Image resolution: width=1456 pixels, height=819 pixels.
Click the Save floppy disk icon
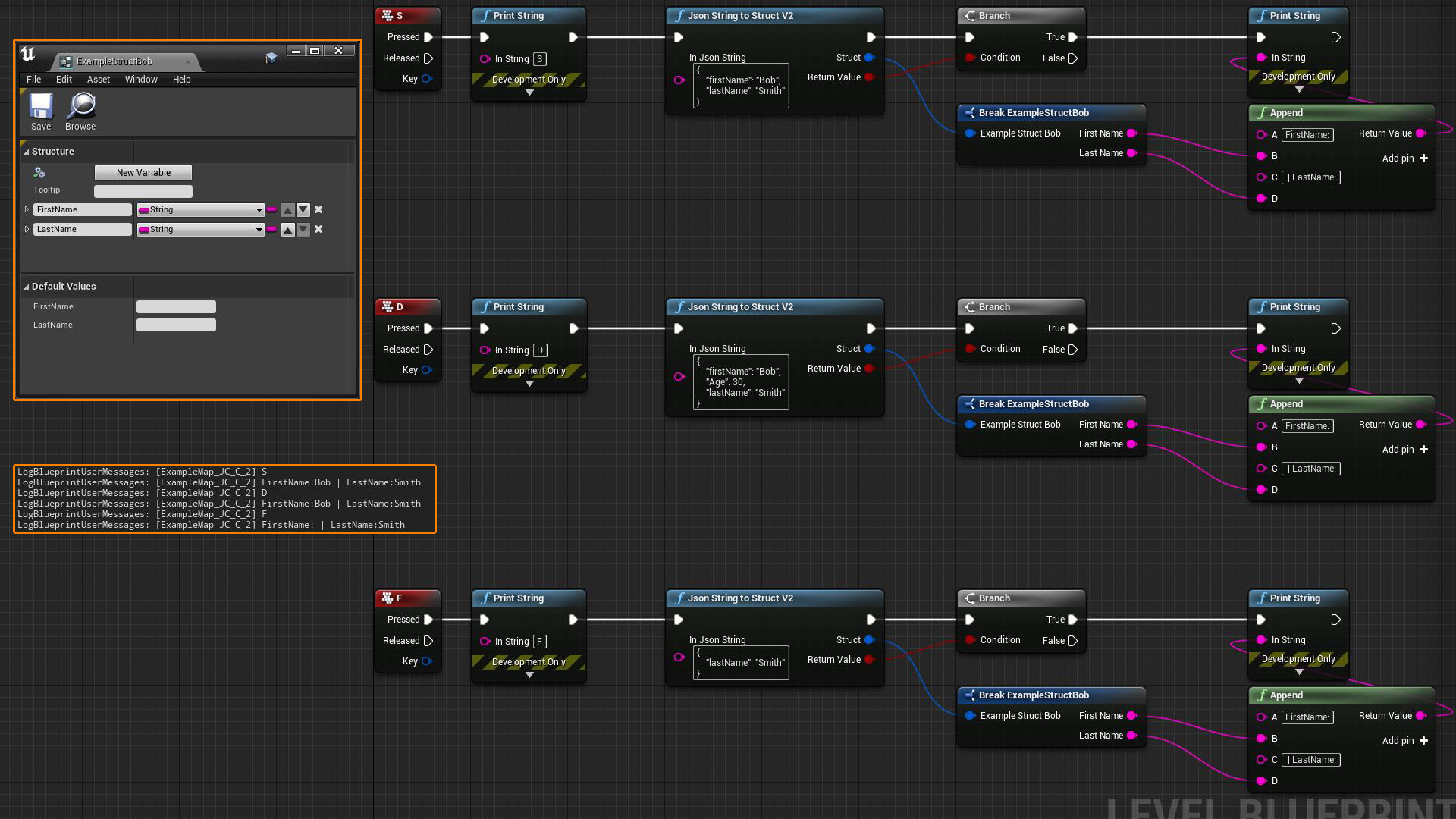pyautogui.click(x=41, y=106)
